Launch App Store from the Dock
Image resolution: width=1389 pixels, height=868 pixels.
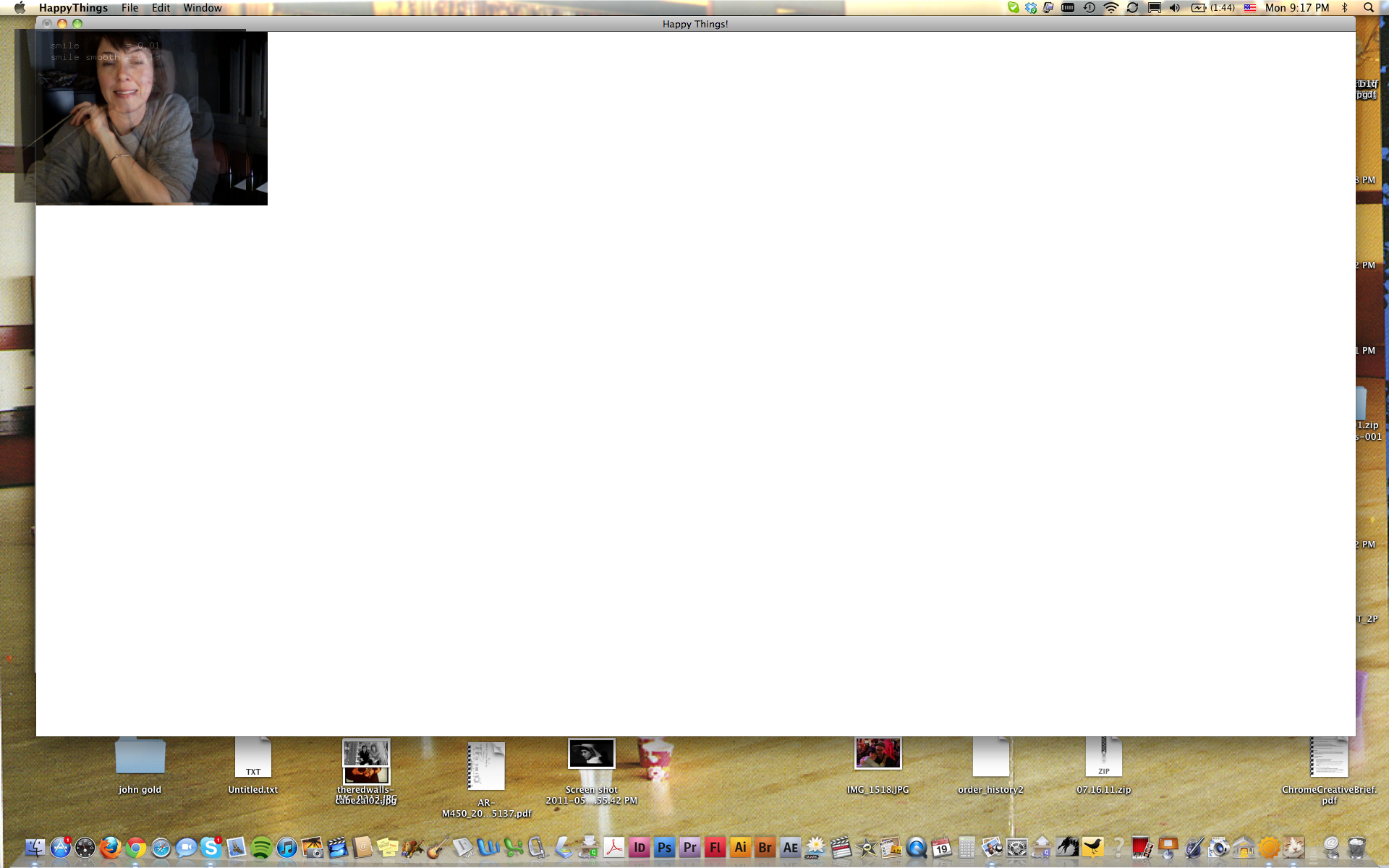click(60, 847)
